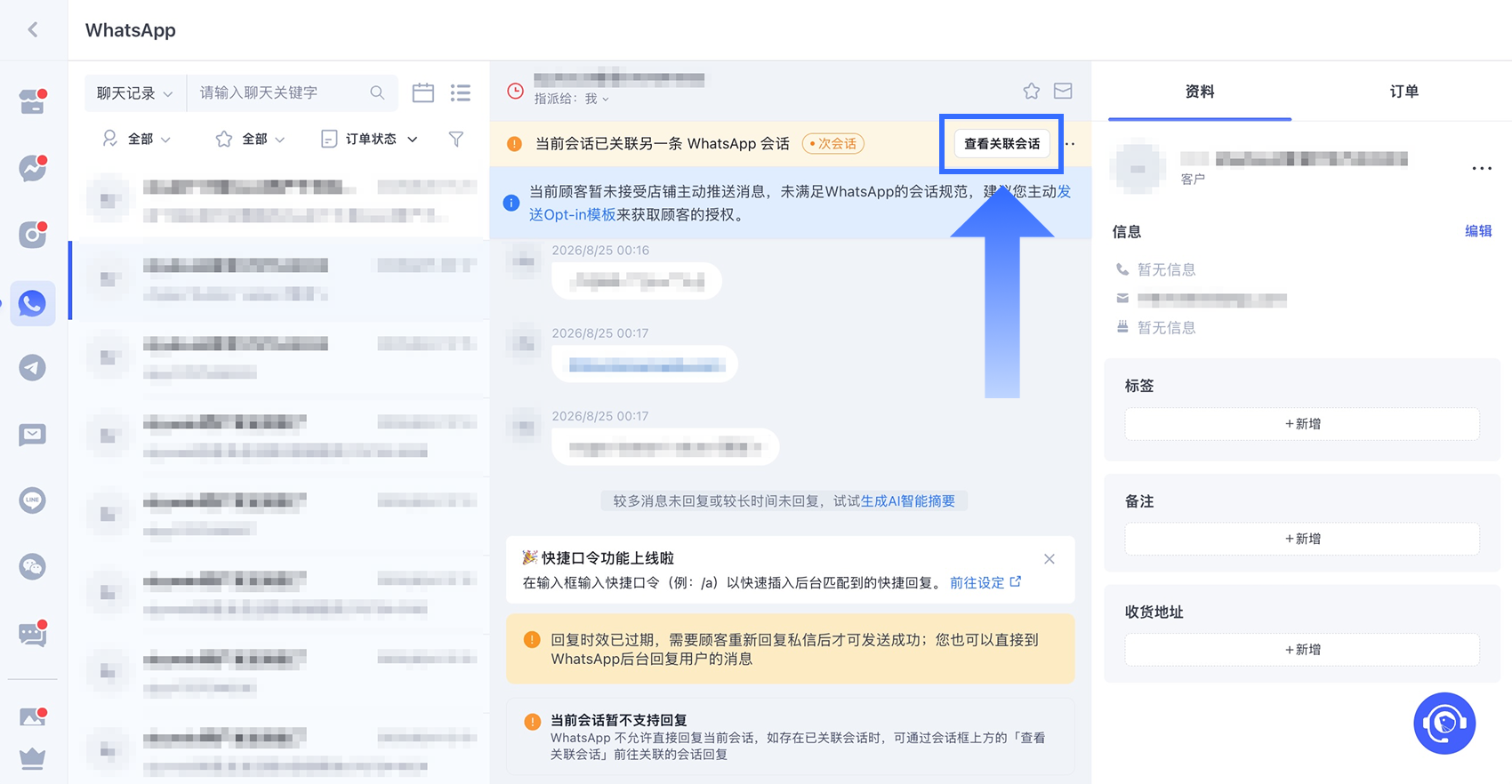Click the search magnifier icon
The image size is (1512, 784).
click(x=377, y=92)
